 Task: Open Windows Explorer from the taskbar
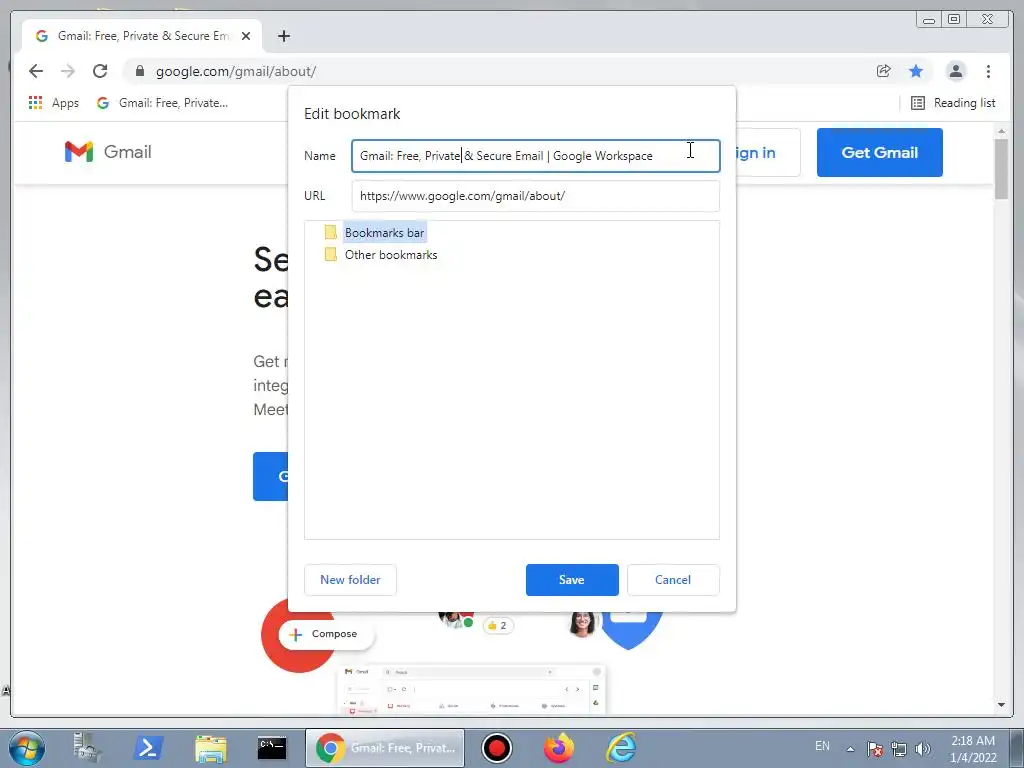tap(210, 748)
